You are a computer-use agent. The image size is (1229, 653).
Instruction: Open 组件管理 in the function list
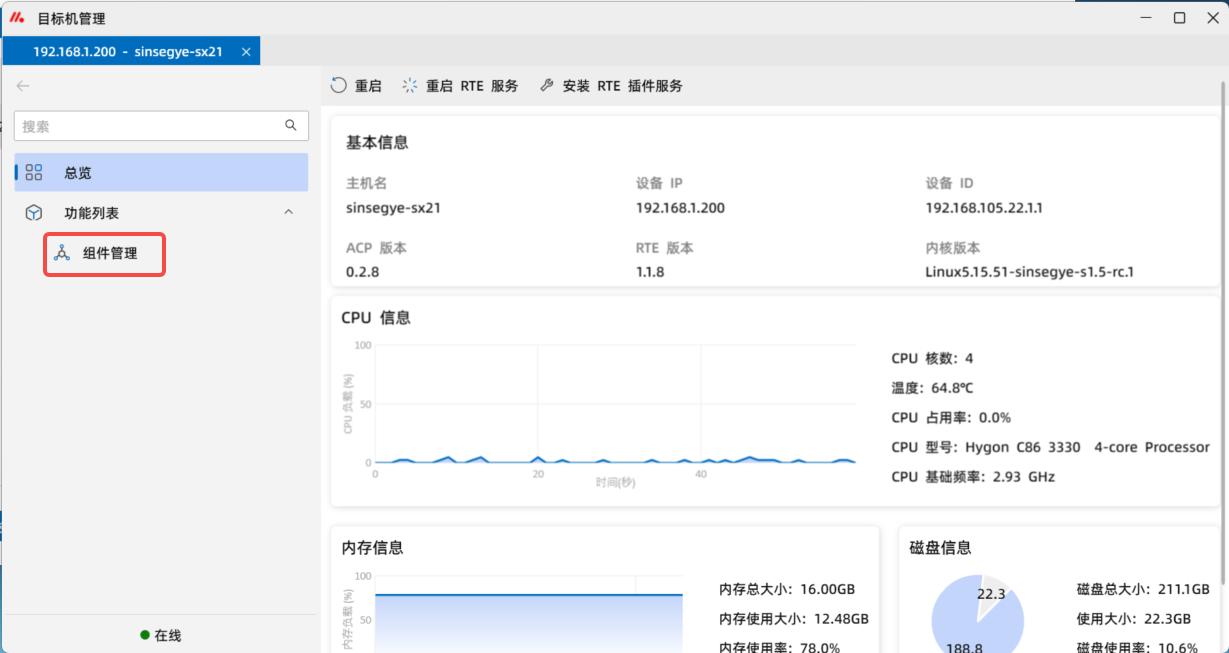point(110,254)
